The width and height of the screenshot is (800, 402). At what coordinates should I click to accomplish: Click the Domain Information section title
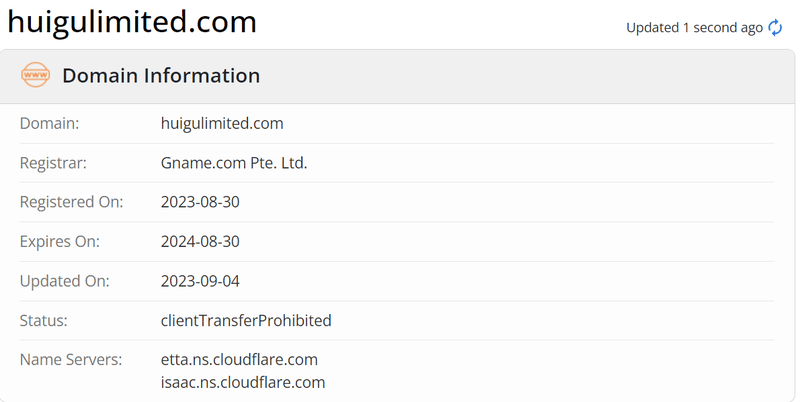[161, 76]
